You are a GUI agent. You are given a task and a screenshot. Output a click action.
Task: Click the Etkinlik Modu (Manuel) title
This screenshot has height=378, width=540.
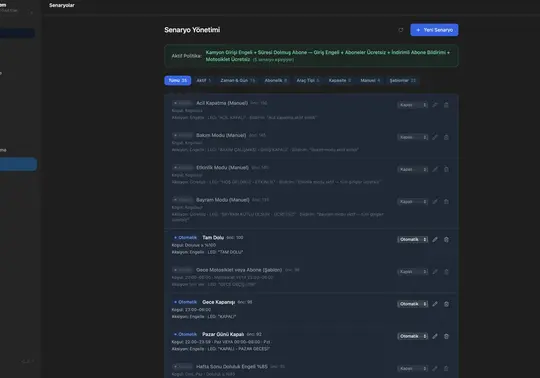pos(222,168)
